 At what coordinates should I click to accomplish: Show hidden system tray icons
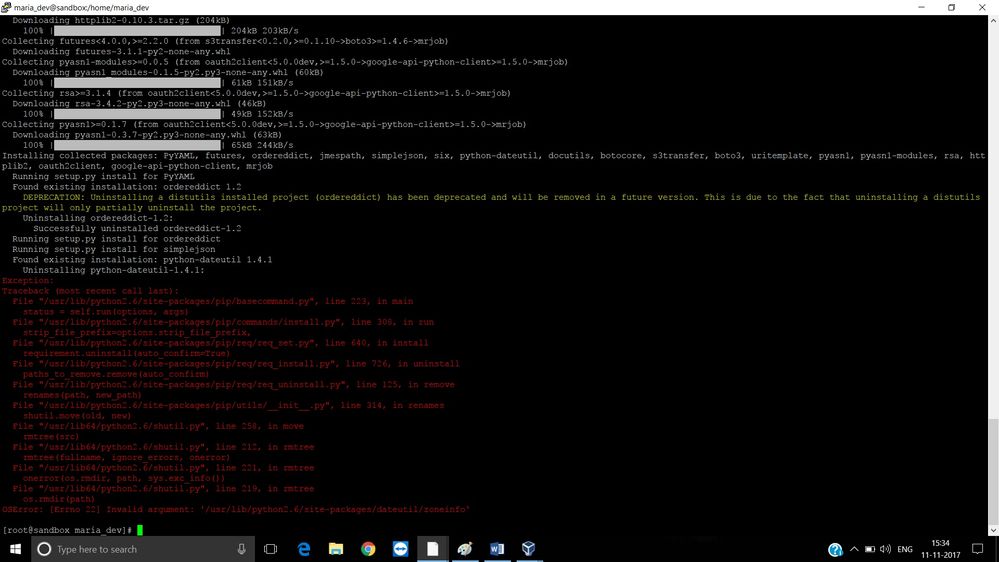click(x=854, y=549)
